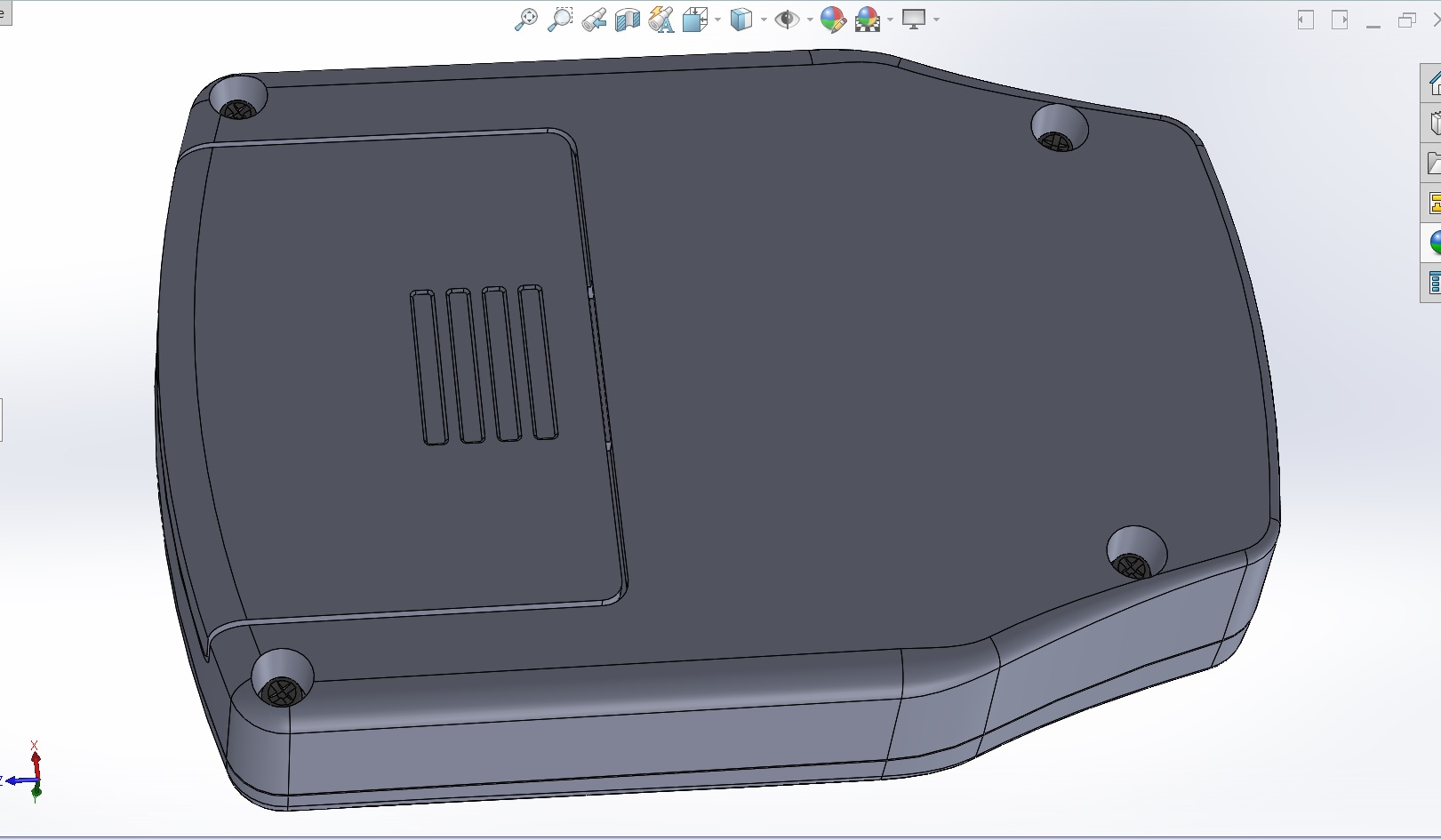
Task: Click the View Orientation cube icon
Action: click(x=694, y=20)
